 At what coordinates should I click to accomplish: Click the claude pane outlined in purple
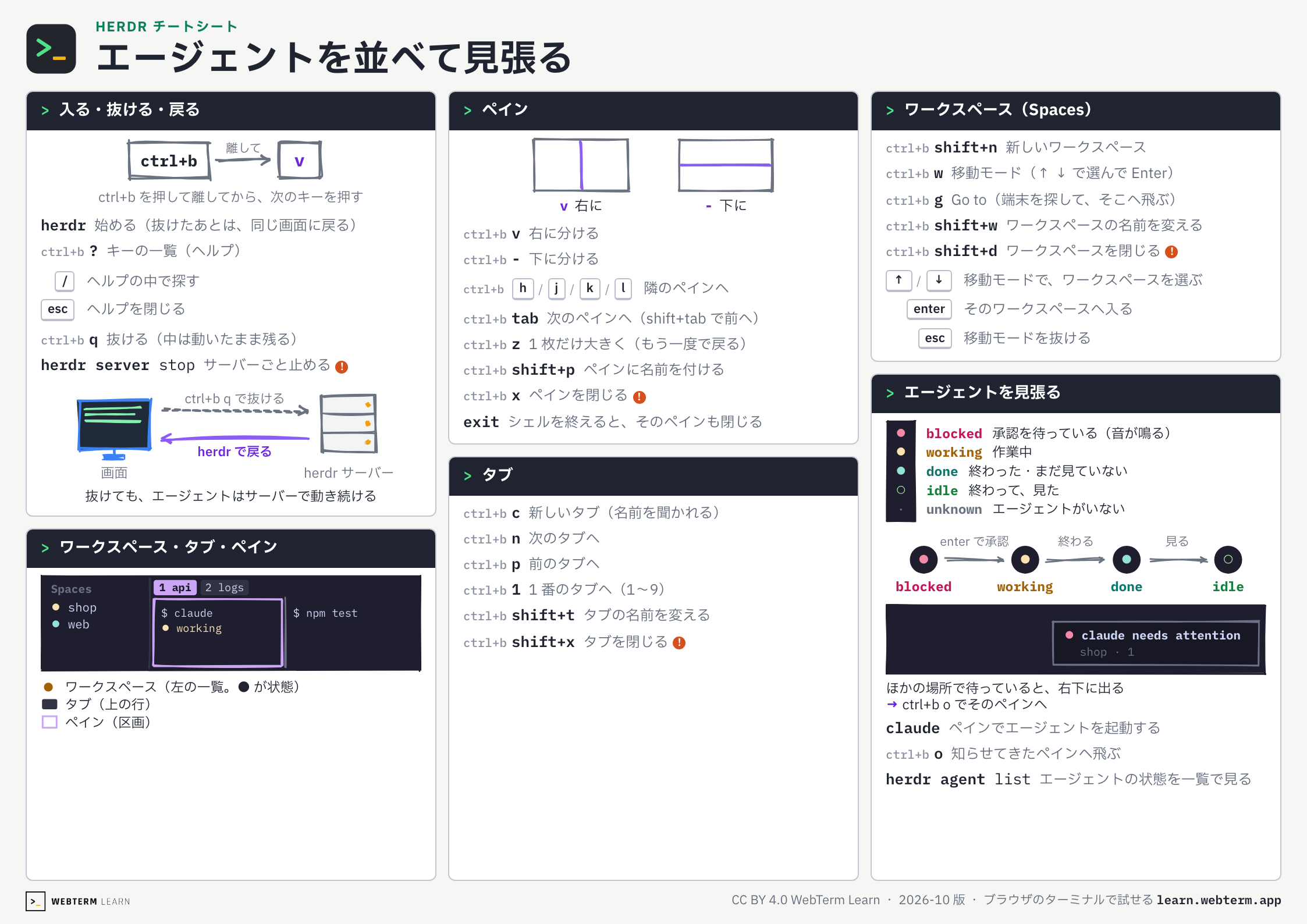pyautogui.click(x=218, y=632)
